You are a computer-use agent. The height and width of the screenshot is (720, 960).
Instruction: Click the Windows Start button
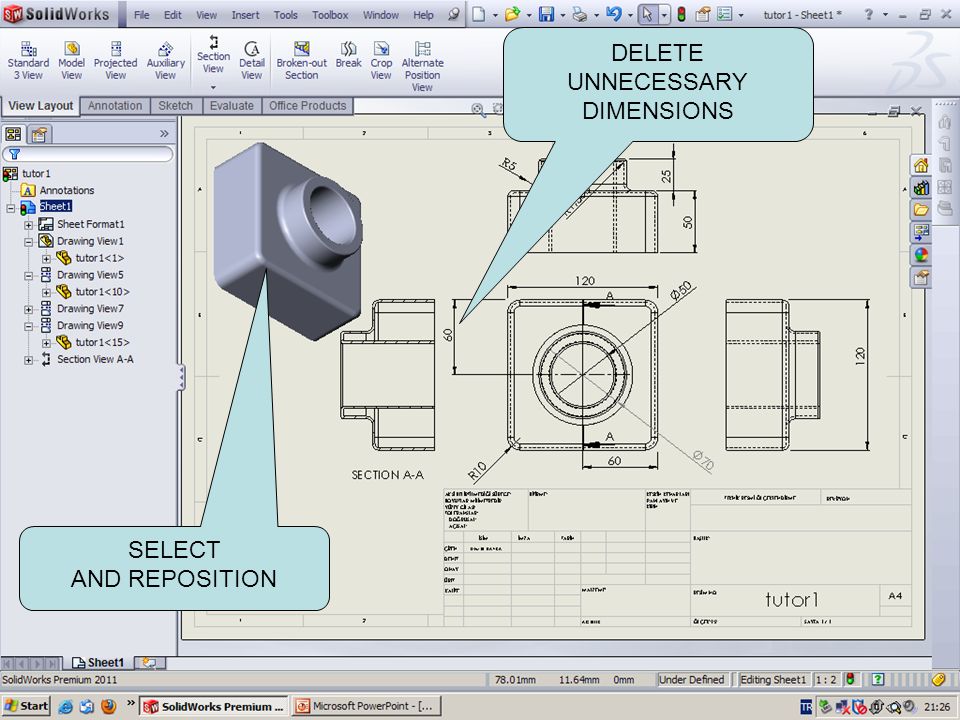tap(26, 706)
